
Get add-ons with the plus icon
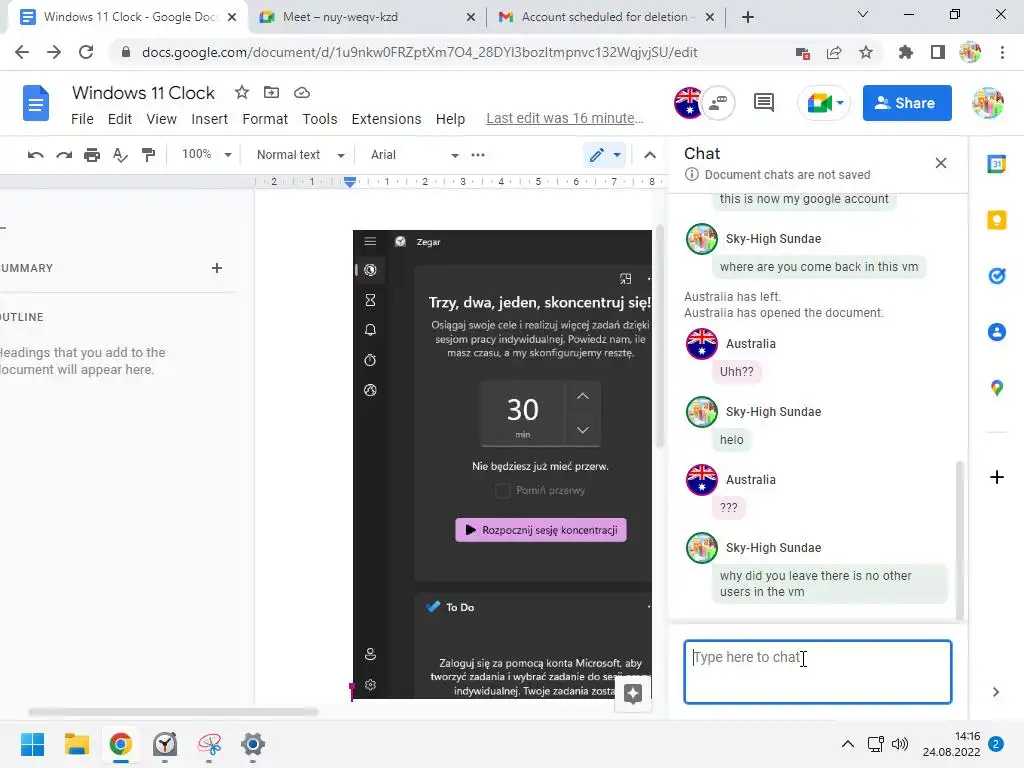point(997,477)
